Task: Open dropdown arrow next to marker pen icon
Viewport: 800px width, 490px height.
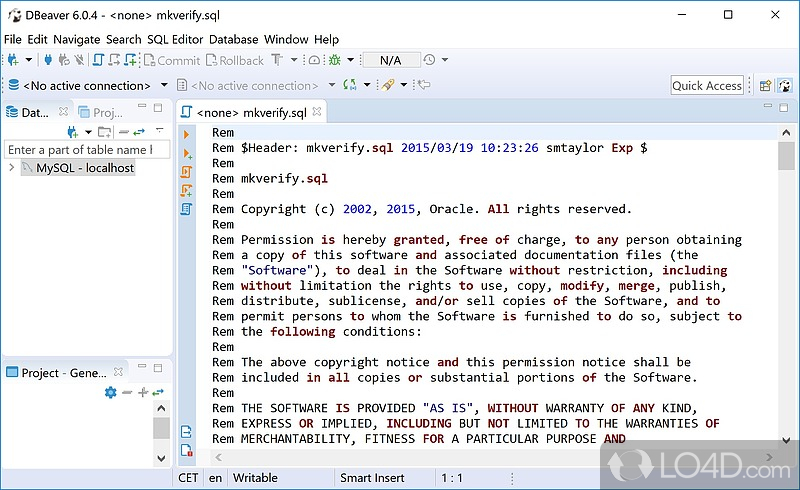Action: point(404,85)
